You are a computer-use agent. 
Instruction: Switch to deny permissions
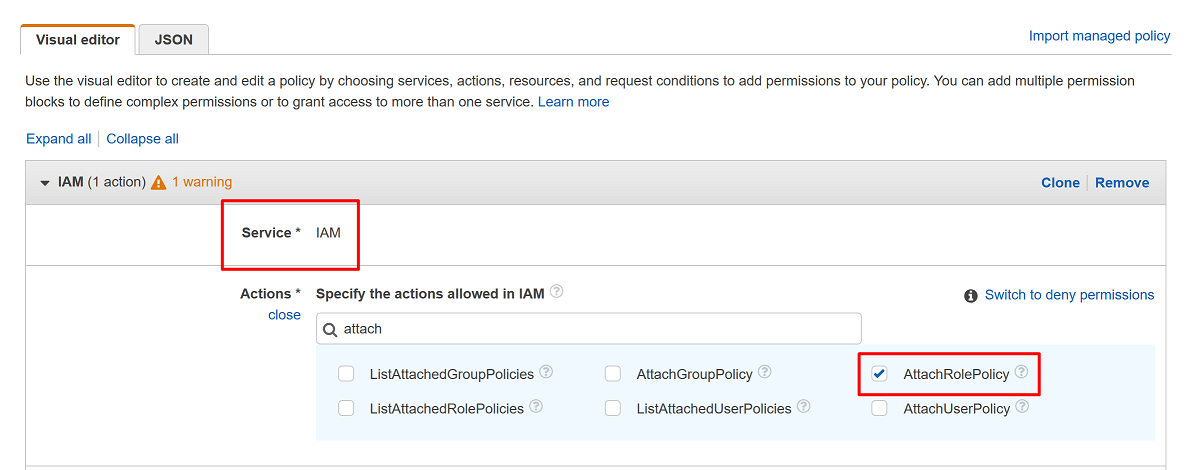[x=1069, y=294]
